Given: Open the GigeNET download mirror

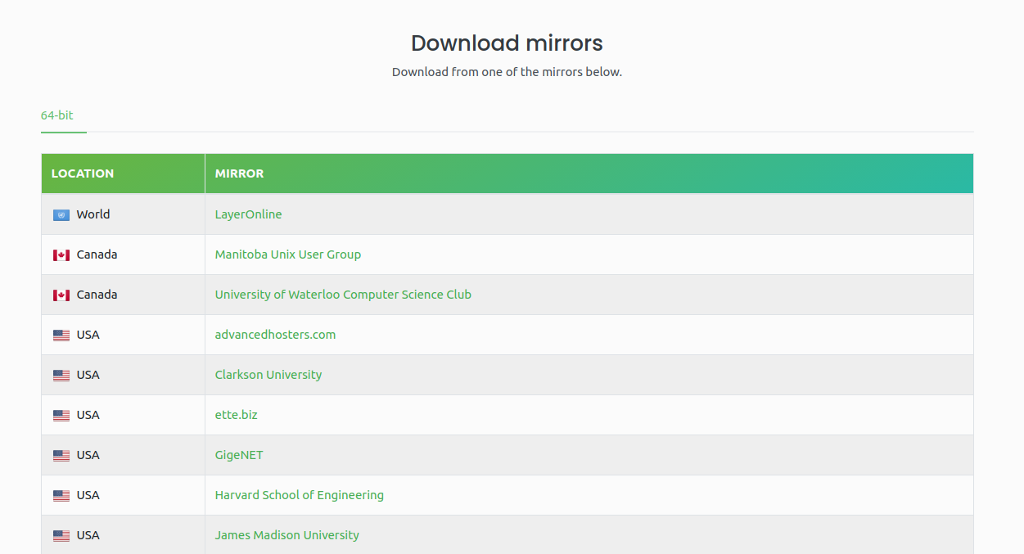Looking at the screenshot, I should point(239,454).
